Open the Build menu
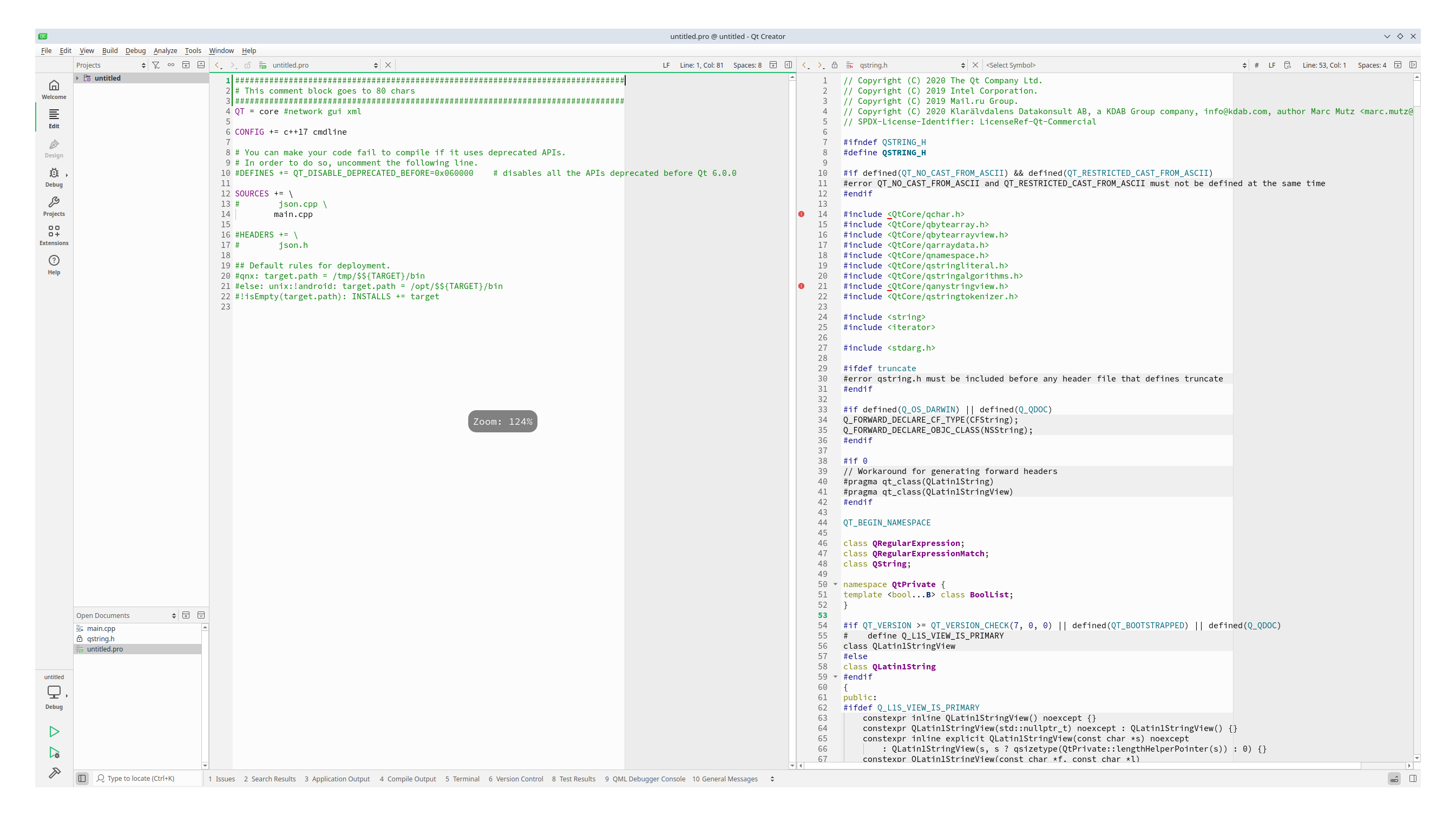1456x829 pixels. click(x=109, y=50)
